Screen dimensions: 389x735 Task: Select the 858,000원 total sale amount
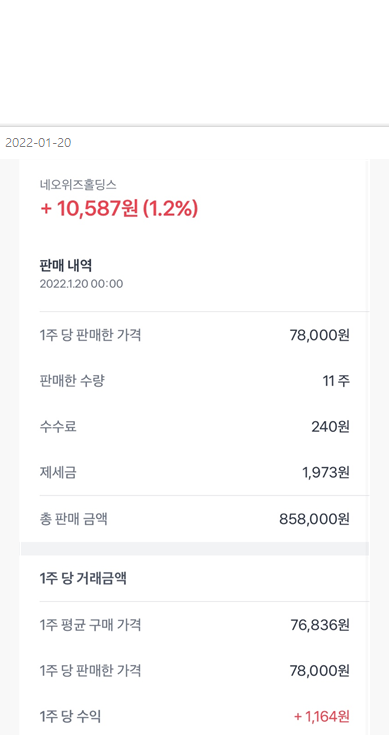(x=314, y=519)
